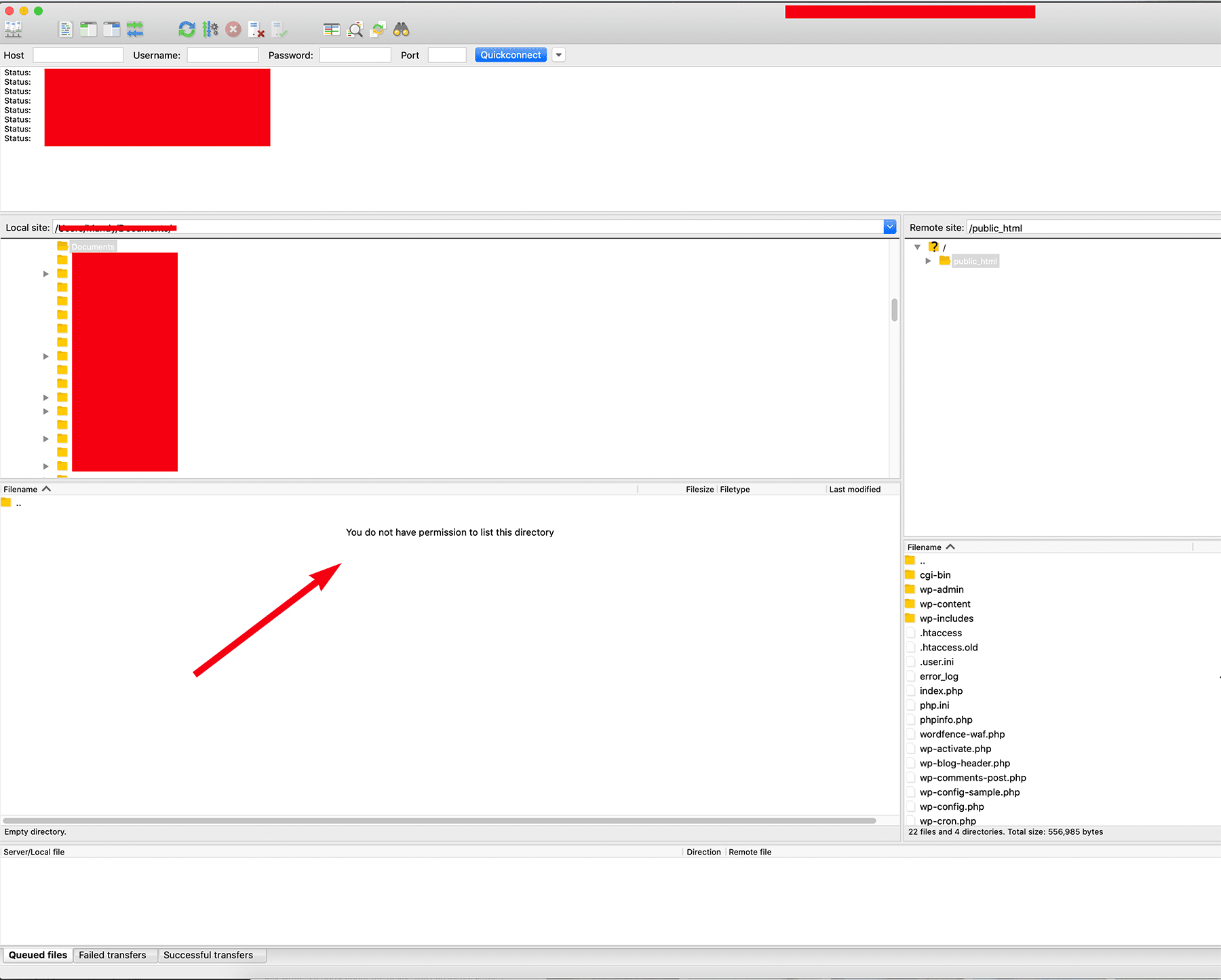Disconnect from the current server
The width and height of the screenshot is (1221, 980).
(x=256, y=29)
